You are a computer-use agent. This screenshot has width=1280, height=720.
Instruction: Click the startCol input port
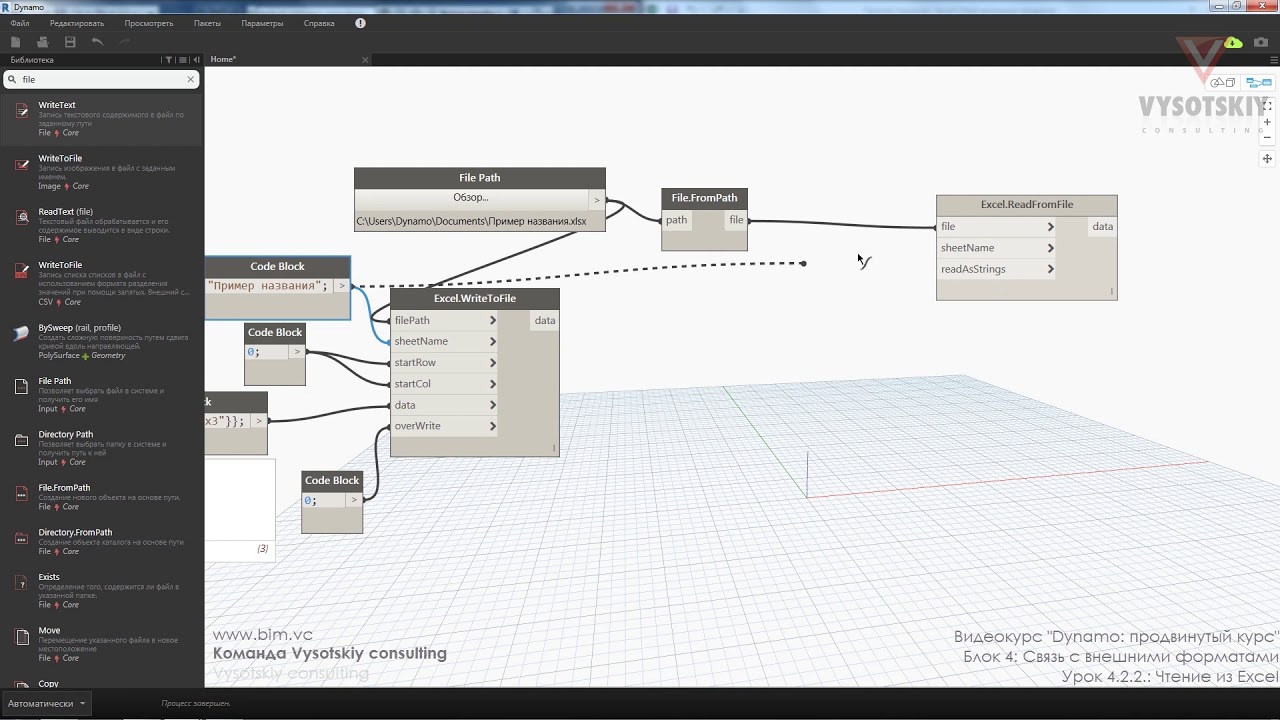(444, 384)
